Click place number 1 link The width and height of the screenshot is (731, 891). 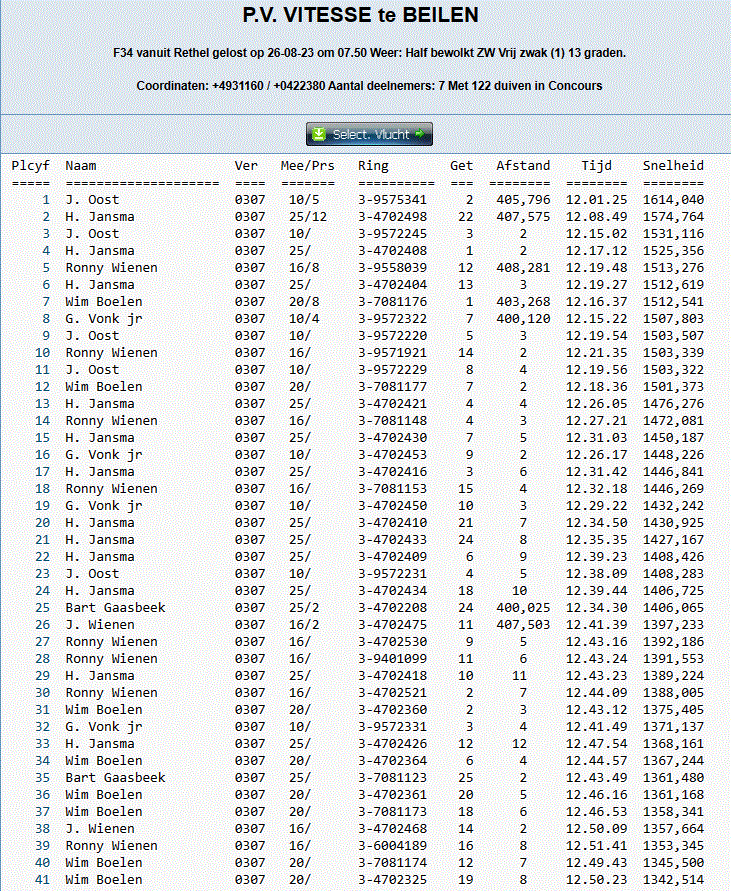click(46, 200)
